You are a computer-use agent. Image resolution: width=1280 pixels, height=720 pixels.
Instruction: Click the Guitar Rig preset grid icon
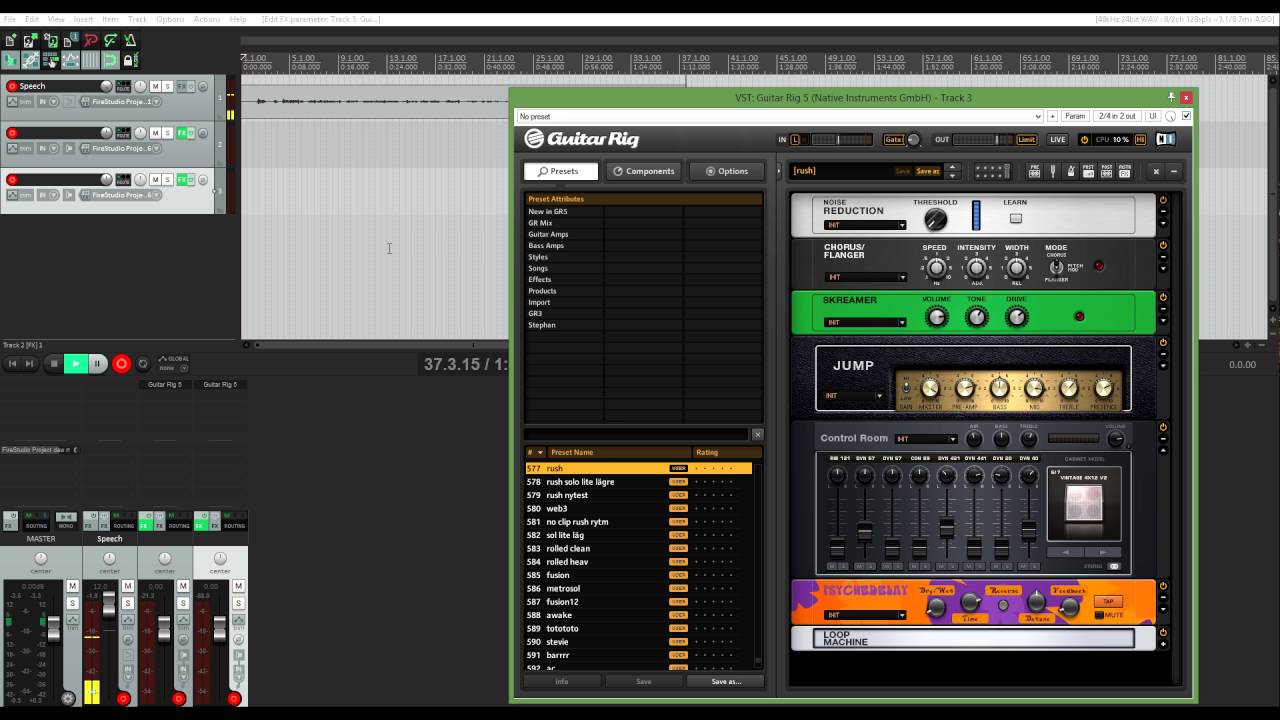[991, 171]
